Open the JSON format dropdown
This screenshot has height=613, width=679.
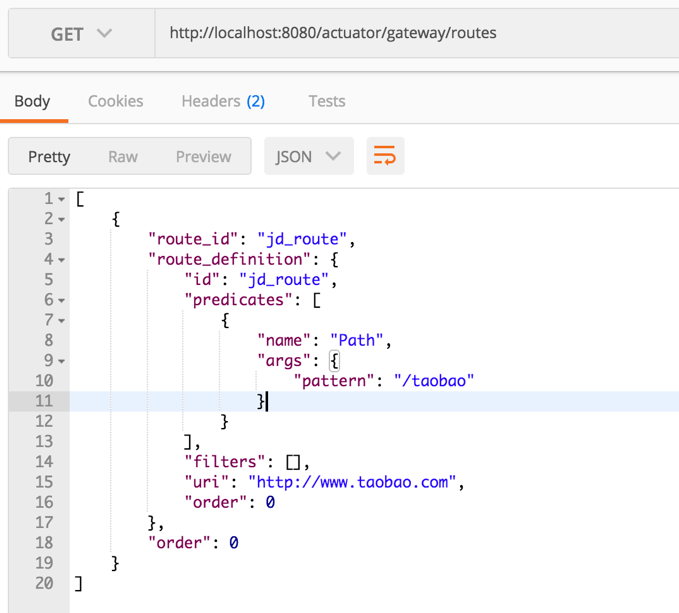click(x=308, y=156)
